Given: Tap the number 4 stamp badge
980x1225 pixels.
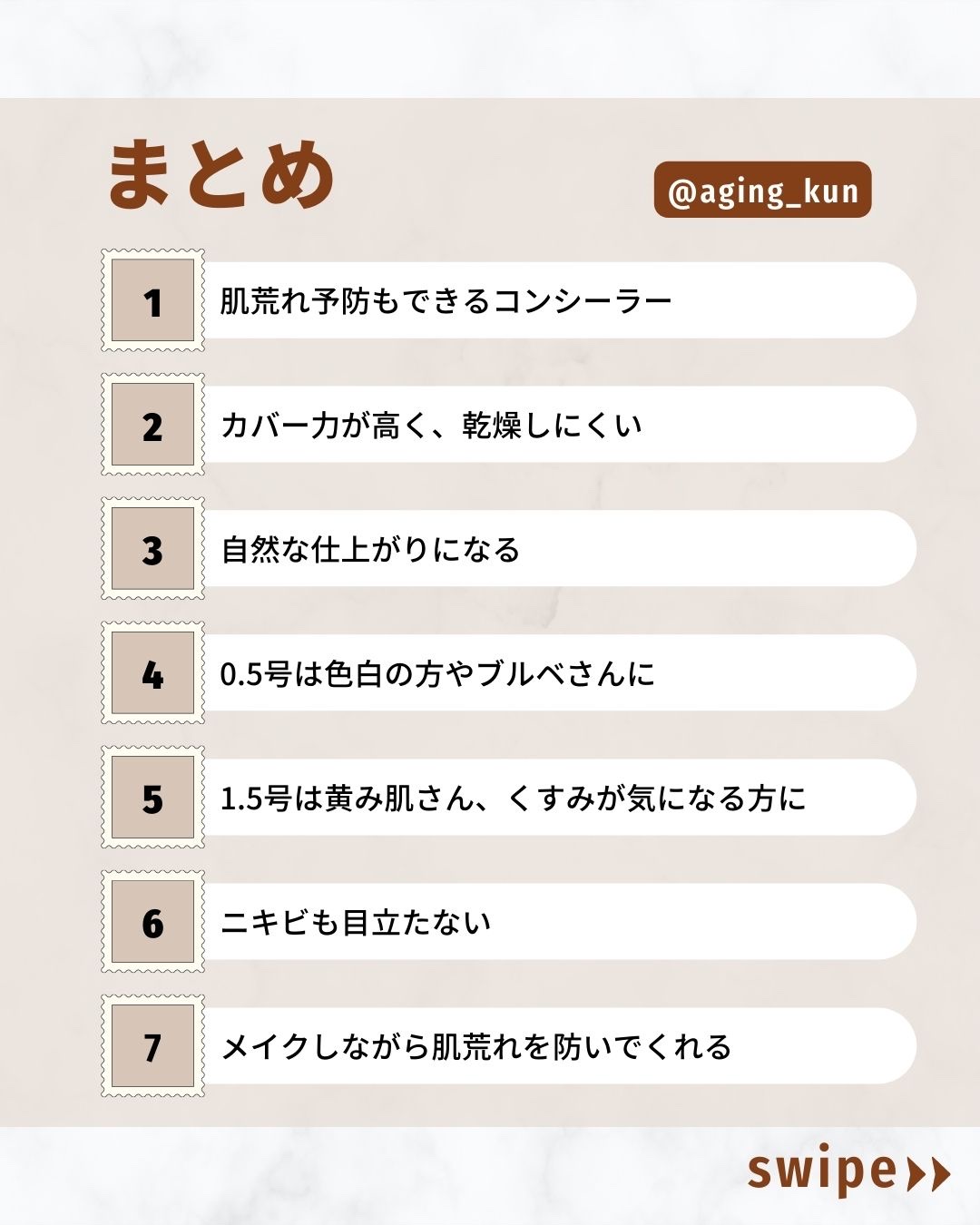Looking at the screenshot, I should click(x=152, y=673).
